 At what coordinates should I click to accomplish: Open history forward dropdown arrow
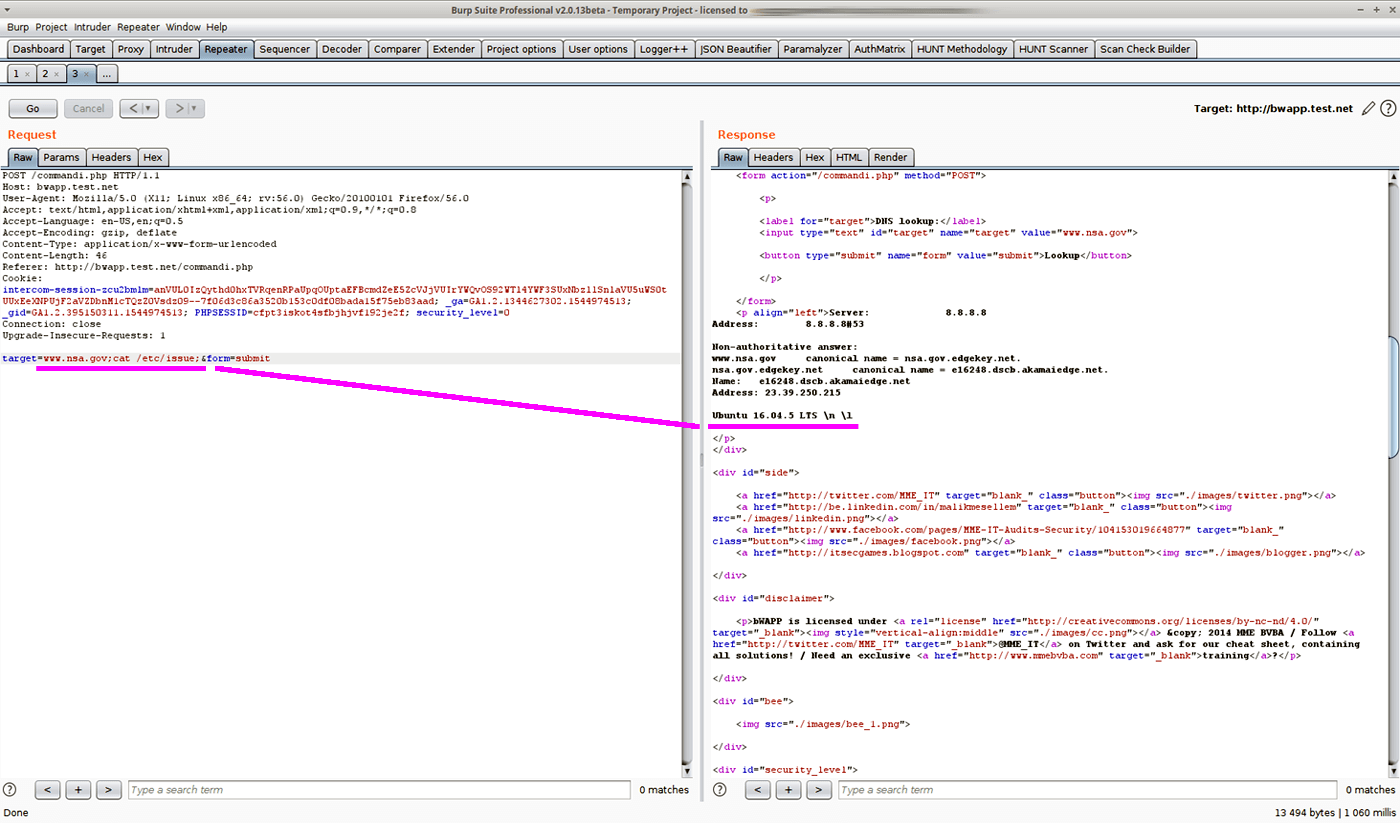click(195, 108)
